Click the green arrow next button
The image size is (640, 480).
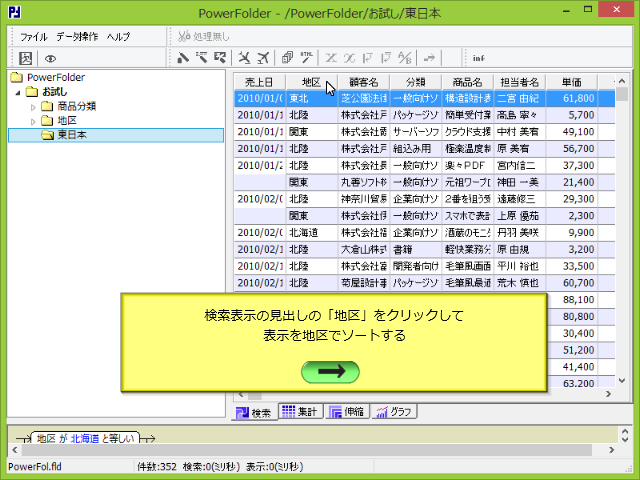pyautogui.click(x=330, y=372)
